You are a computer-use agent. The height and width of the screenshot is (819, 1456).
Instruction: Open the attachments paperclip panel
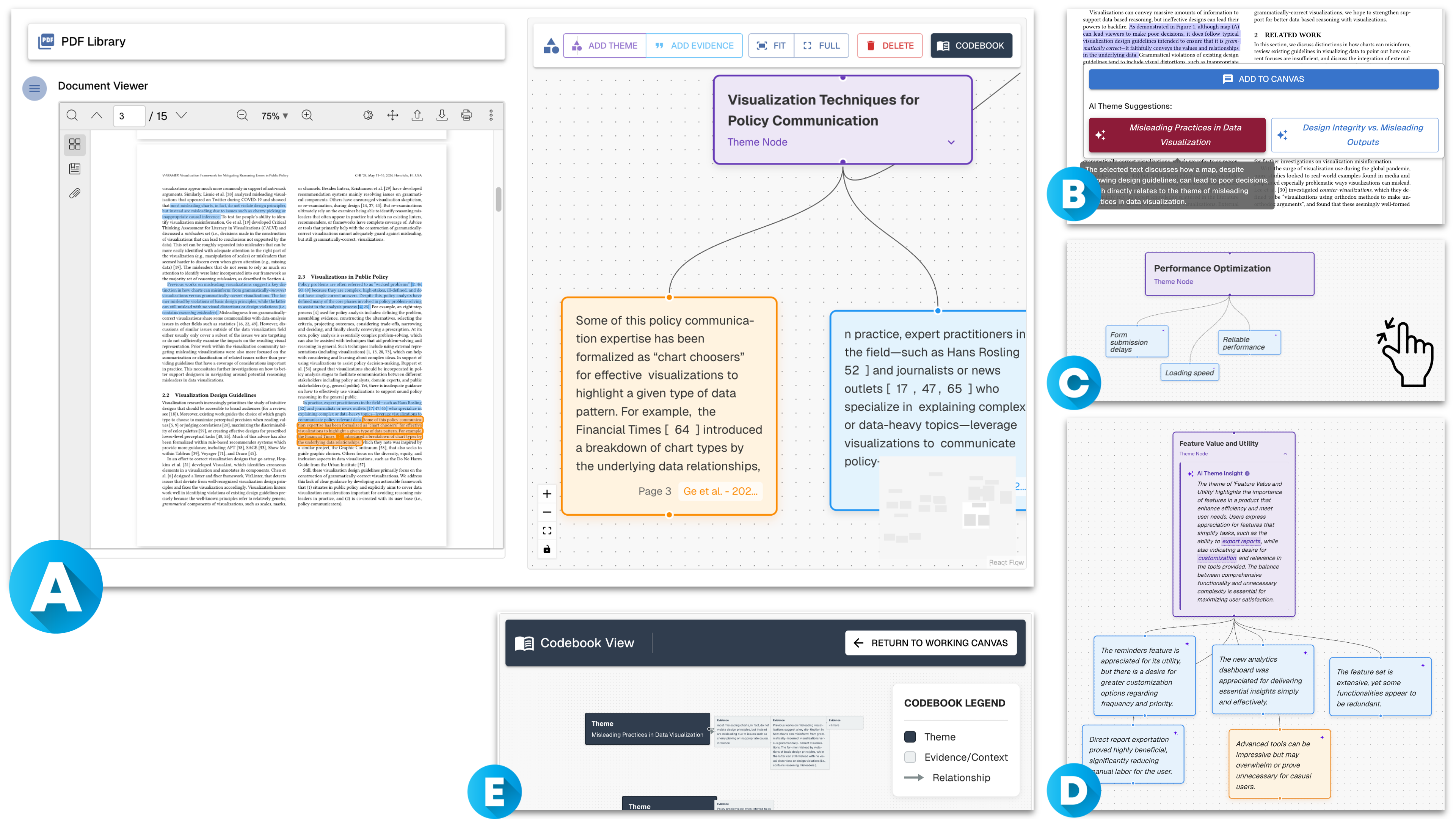75,194
